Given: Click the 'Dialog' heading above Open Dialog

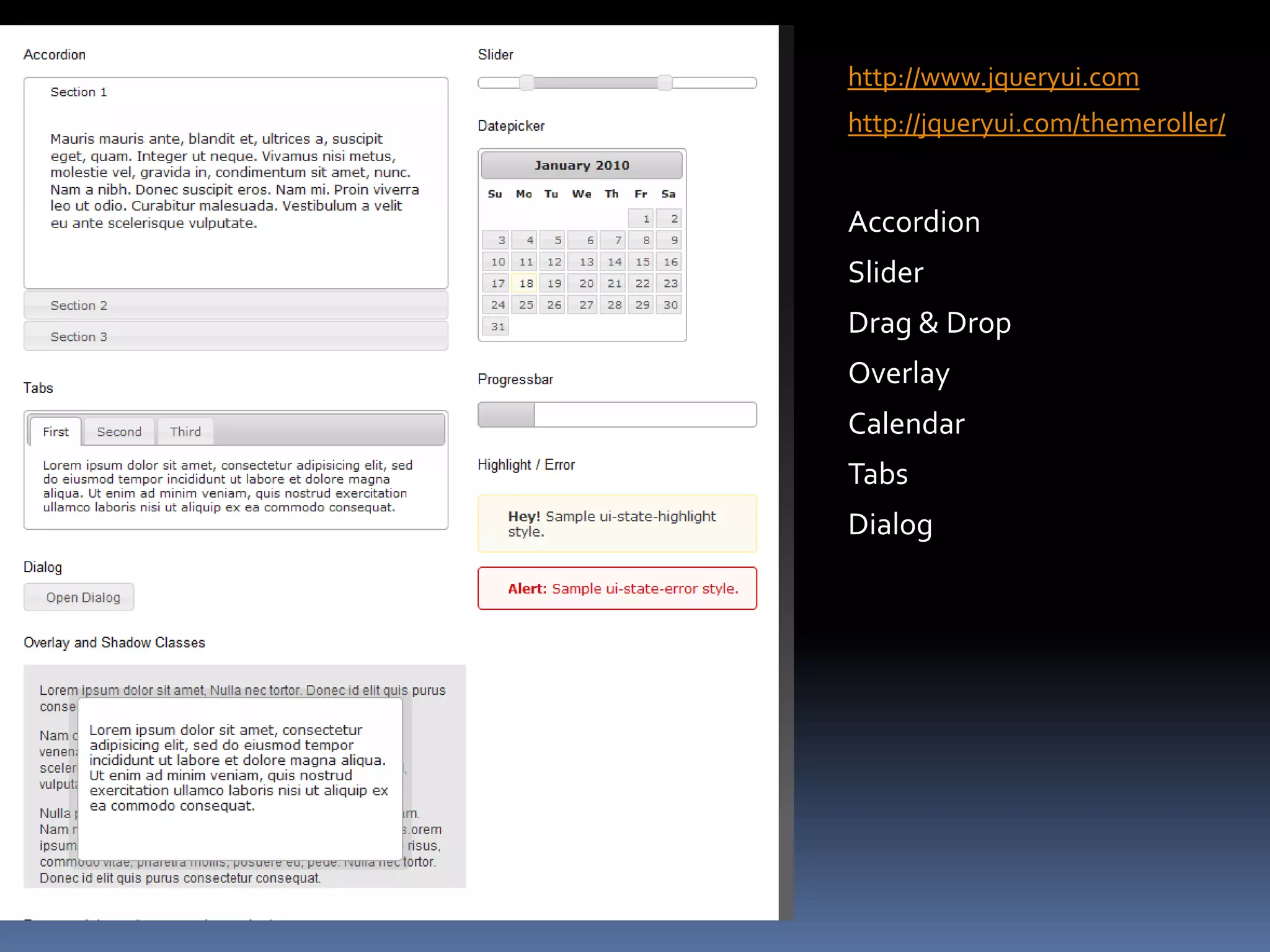Looking at the screenshot, I should tap(43, 567).
